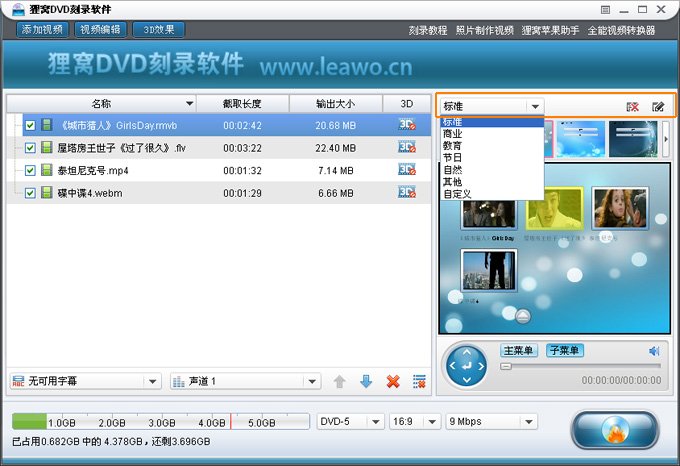Screen dimensions: 680x466
Task: Select 标准 in template list
Action: point(492,122)
